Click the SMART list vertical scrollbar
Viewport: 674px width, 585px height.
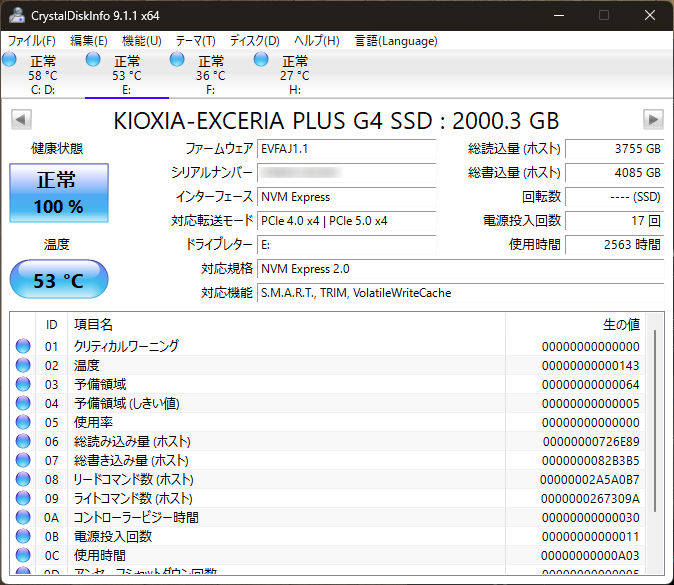(655, 421)
